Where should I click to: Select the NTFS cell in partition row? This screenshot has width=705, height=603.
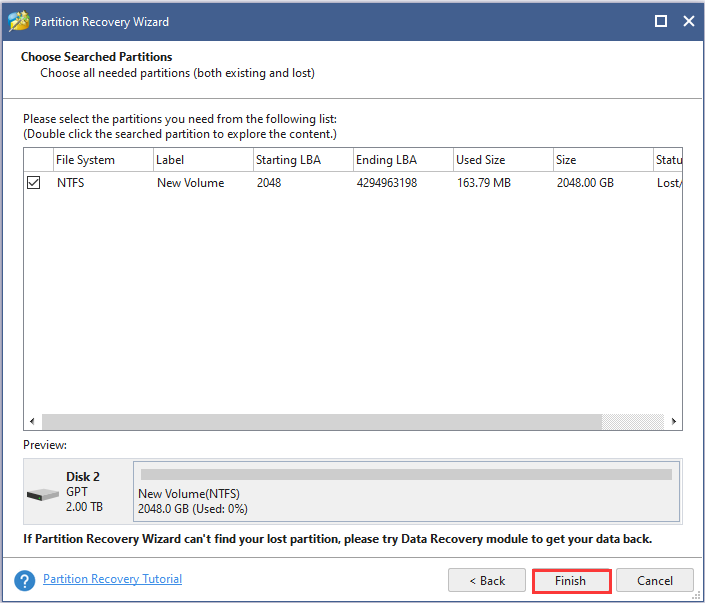tap(71, 183)
